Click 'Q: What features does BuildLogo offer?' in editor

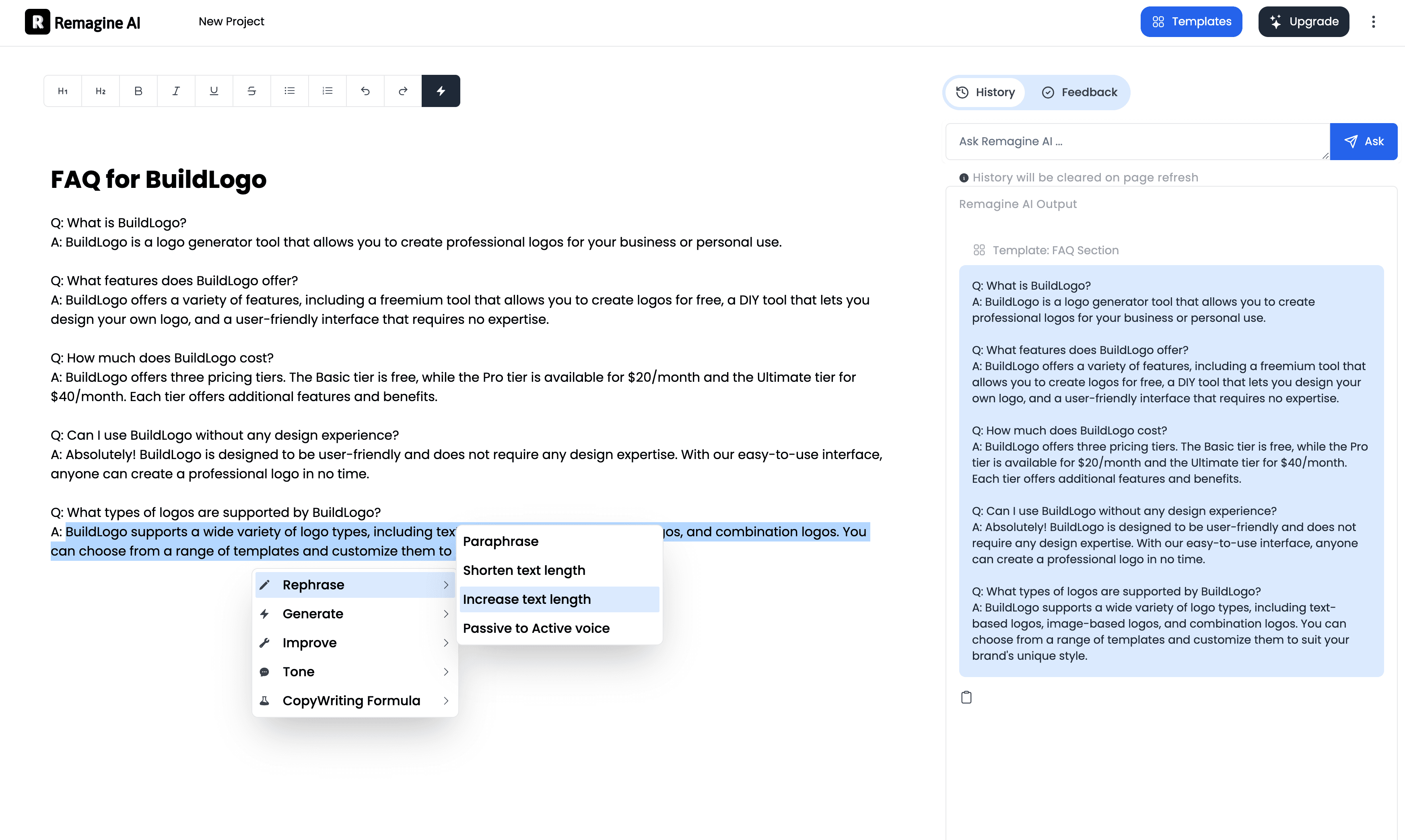coord(174,281)
